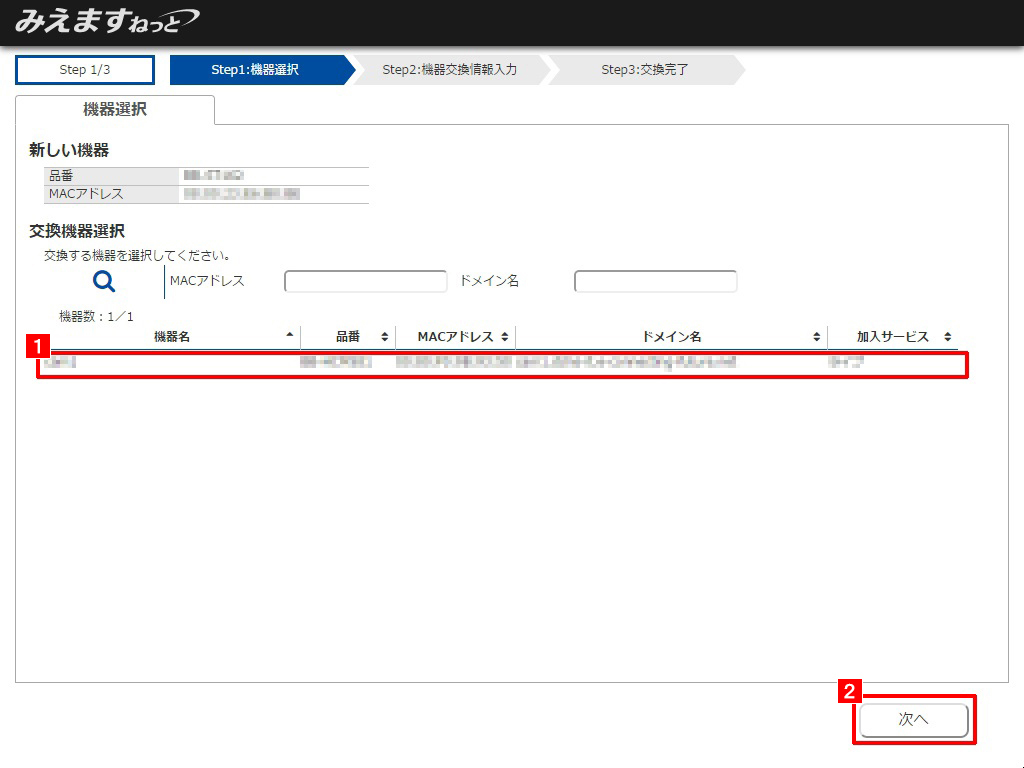
Task: Click the みえますねっと logo
Action: point(106,21)
